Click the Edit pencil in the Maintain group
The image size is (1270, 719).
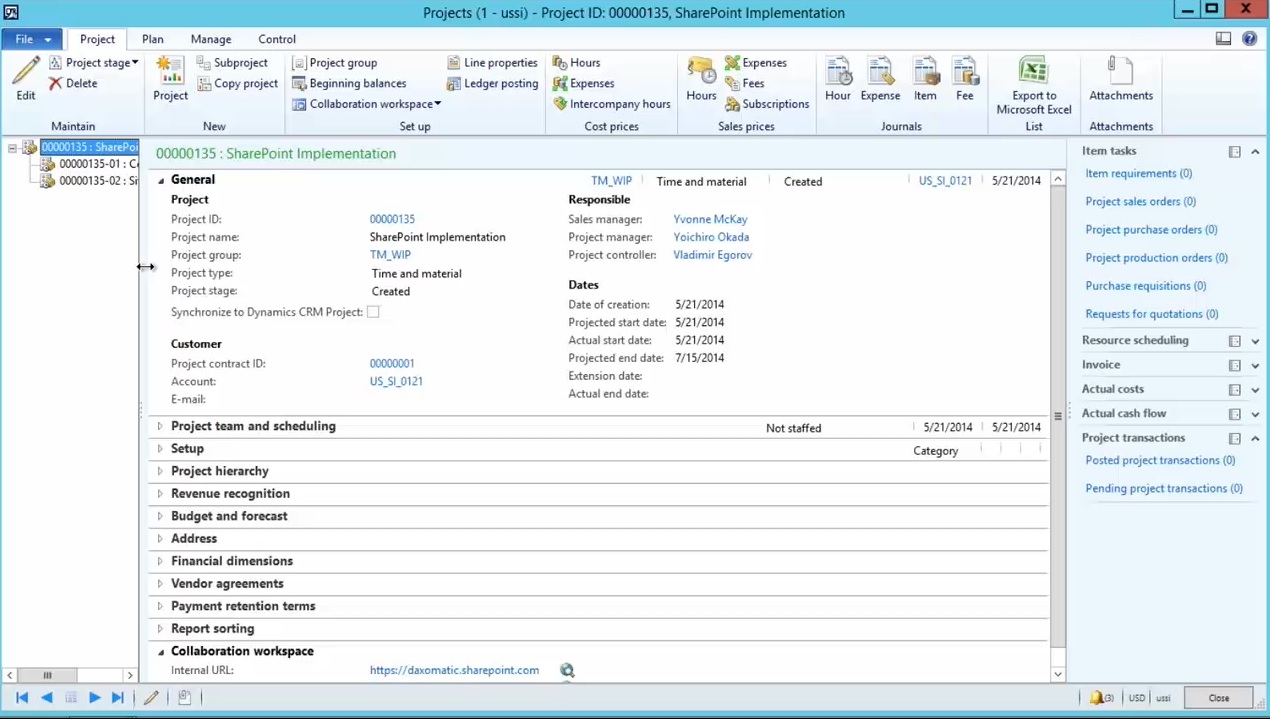tap(26, 78)
